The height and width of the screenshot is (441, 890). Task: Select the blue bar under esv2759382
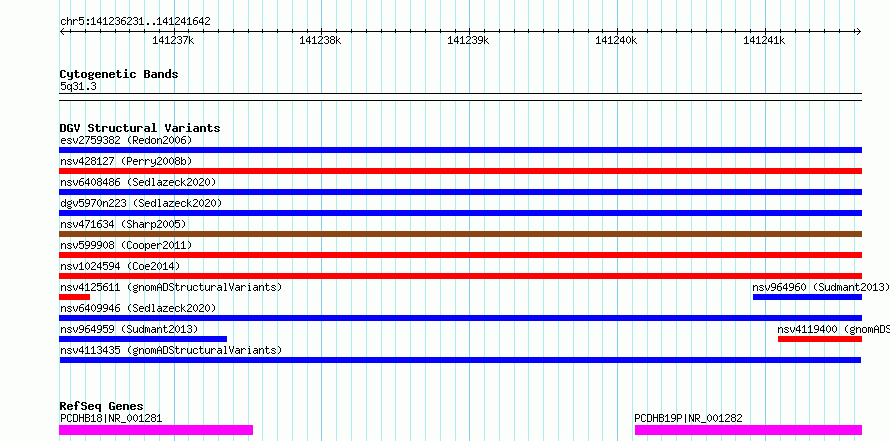[460, 150]
